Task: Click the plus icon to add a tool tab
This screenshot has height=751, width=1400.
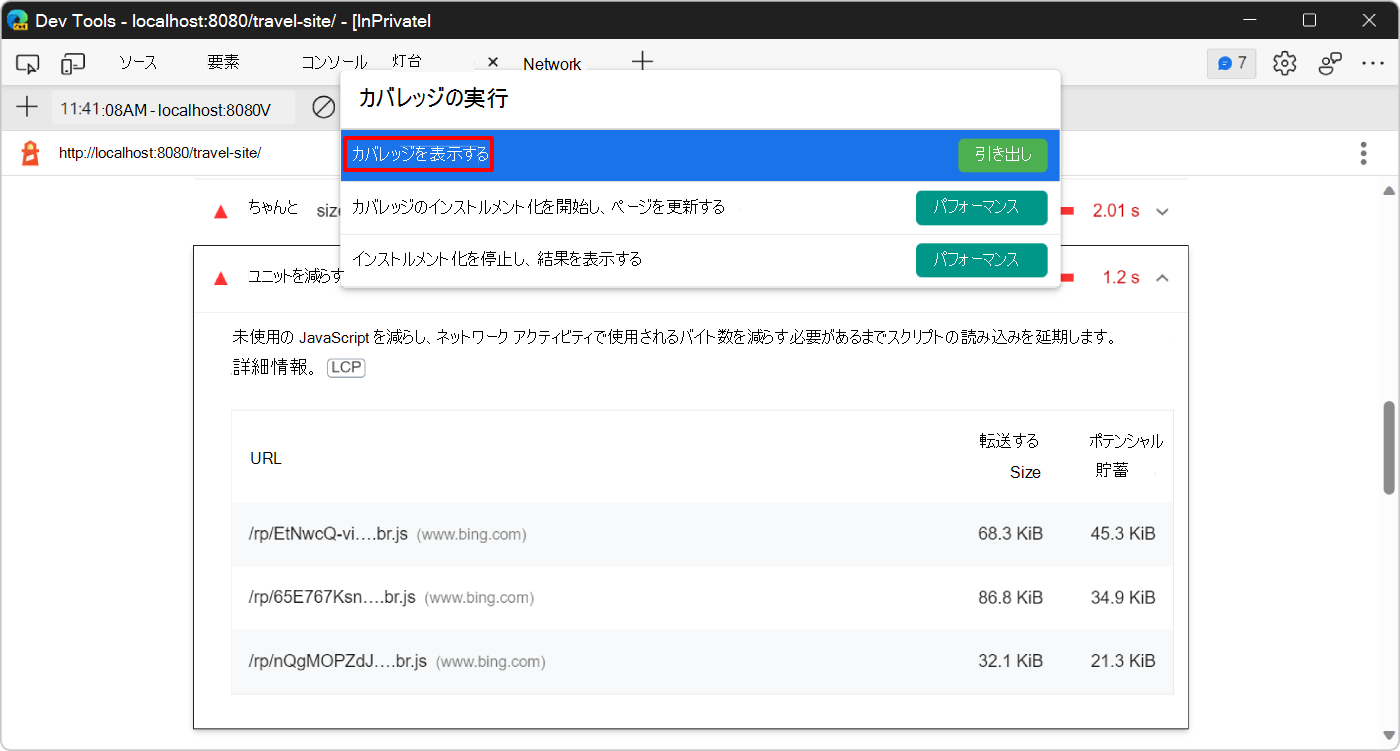Action: coord(641,62)
